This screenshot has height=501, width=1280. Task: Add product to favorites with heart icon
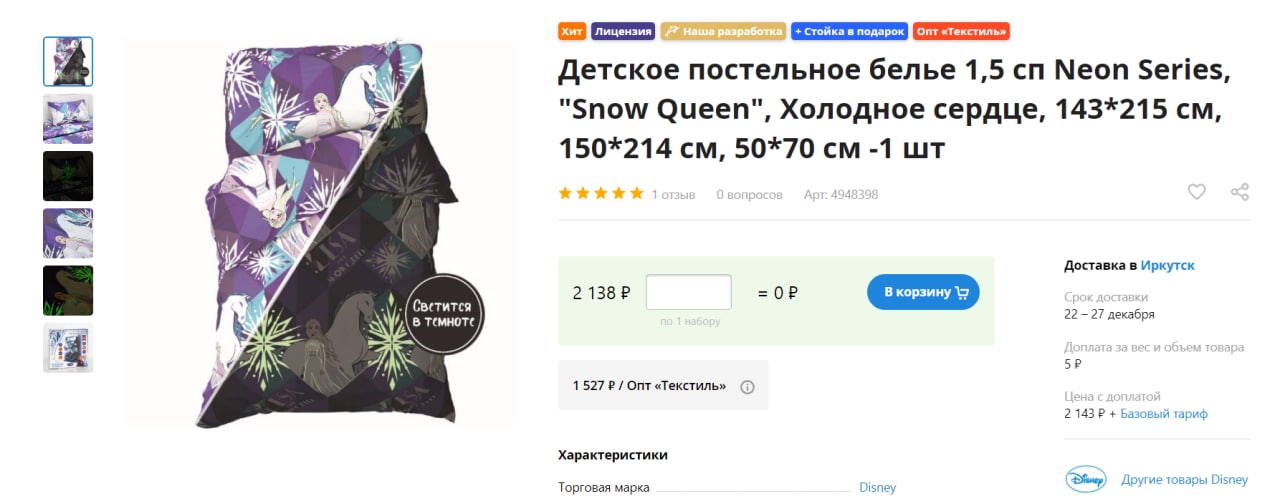coord(1196,192)
